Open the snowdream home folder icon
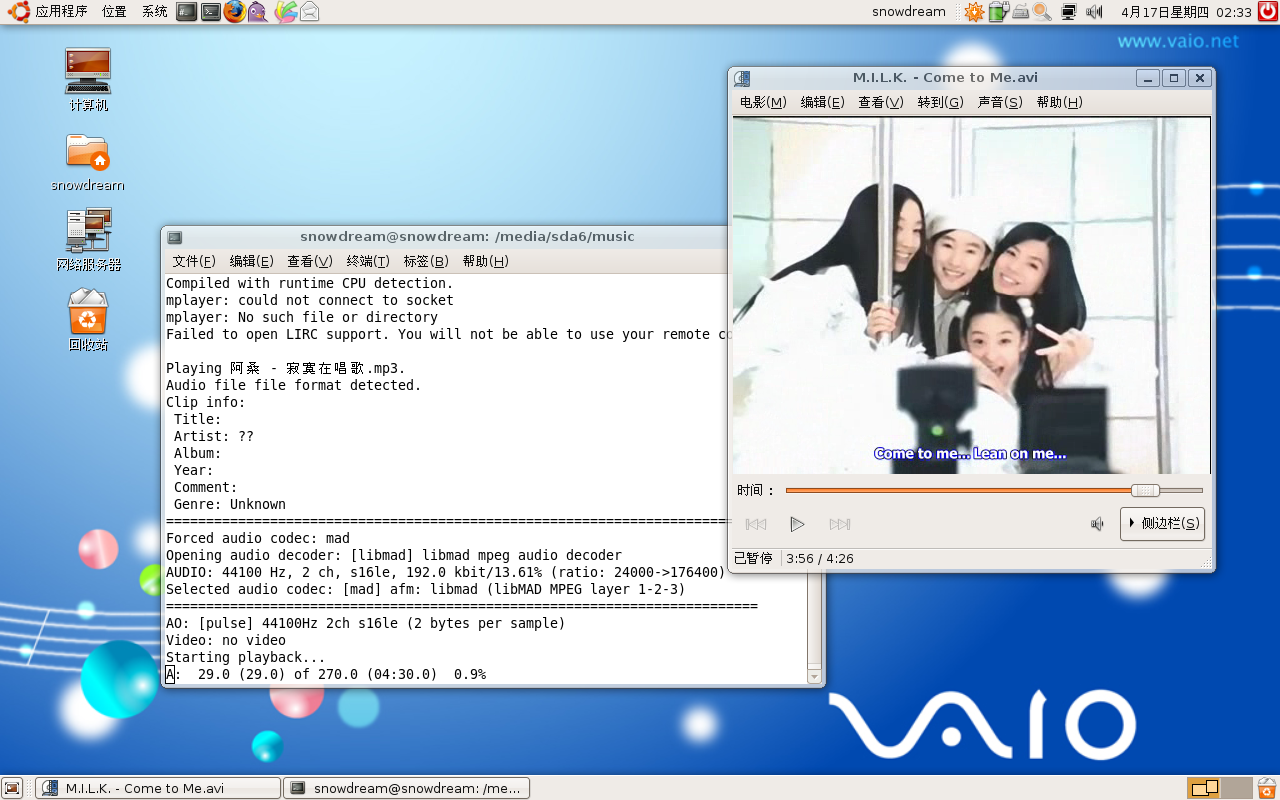 [88, 162]
